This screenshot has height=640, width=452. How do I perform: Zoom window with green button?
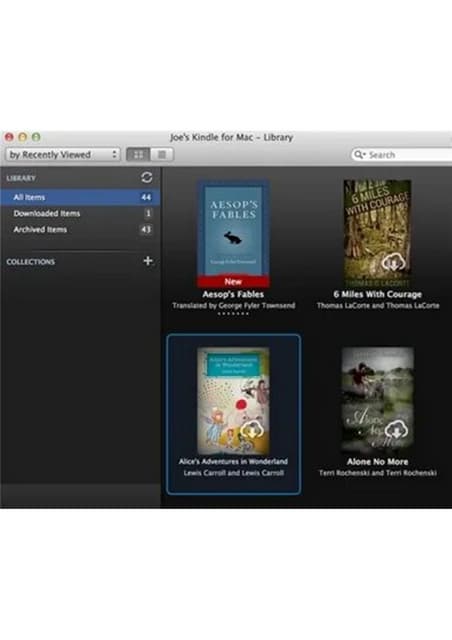tap(36, 137)
